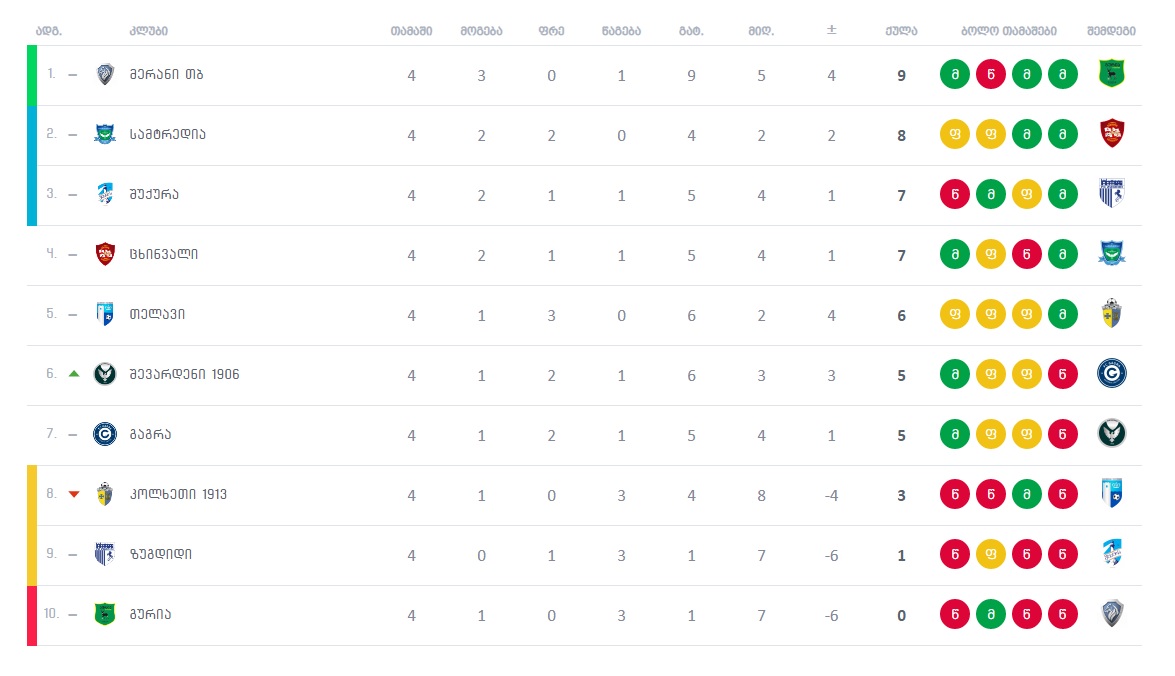Click the red down arrow beside კოლხეთი 1913
The width and height of the screenshot is (1175, 676).
point(73,494)
